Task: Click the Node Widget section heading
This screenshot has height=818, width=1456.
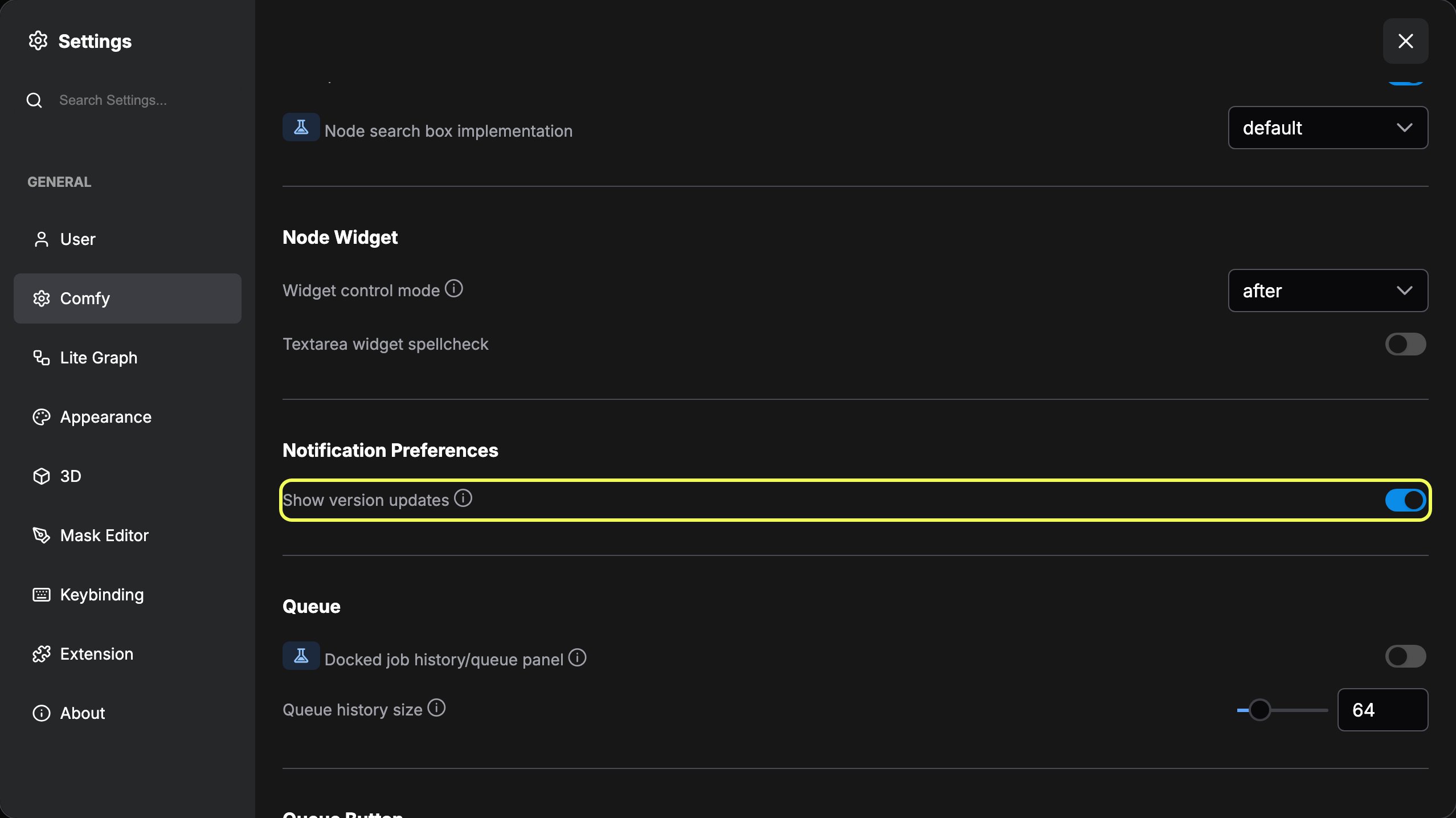Action: click(340, 237)
